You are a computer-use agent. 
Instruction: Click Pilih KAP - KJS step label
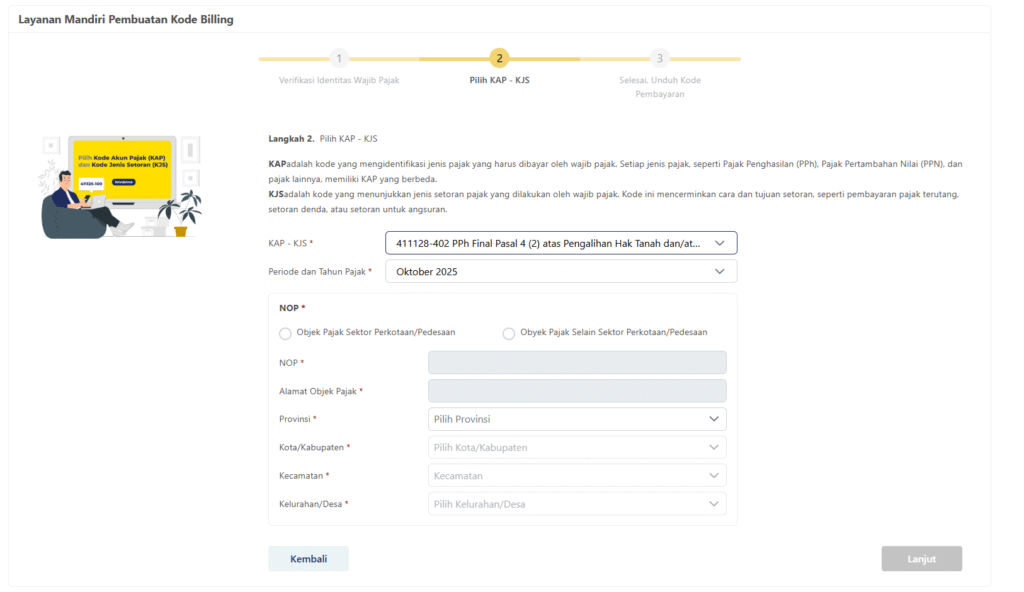tap(499, 80)
